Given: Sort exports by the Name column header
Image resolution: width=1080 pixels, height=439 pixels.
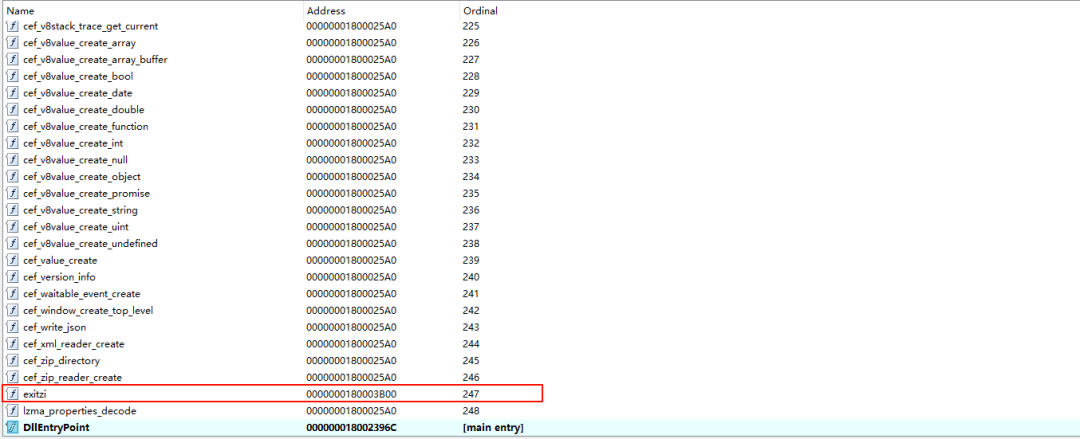Looking at the screenshot, I should 152,11.
